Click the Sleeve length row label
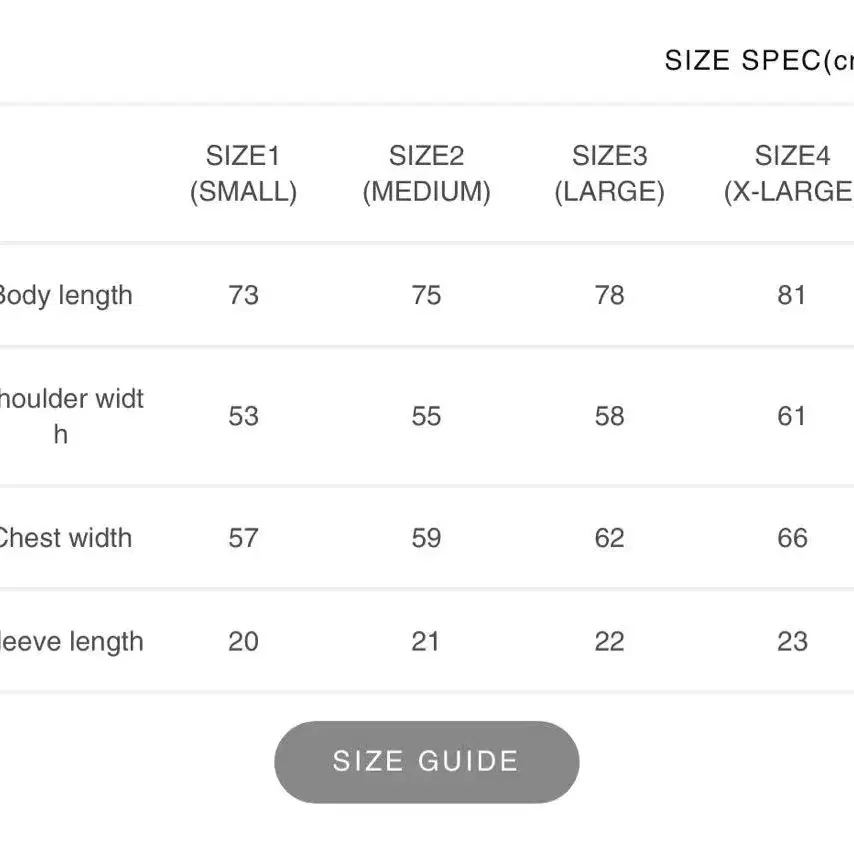This screenshot has height=854, width=854. click(x=71, y=642)
